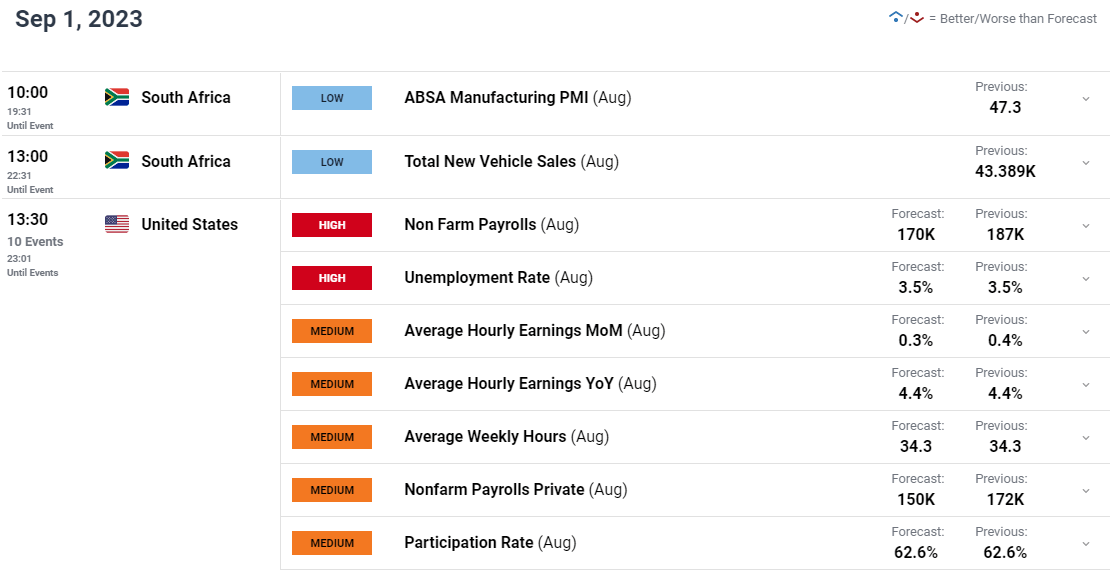Expand the ABSA Manufacturing PMI row chevron
Screen dimensions: 1111x570
click(x=1085, y=99)
